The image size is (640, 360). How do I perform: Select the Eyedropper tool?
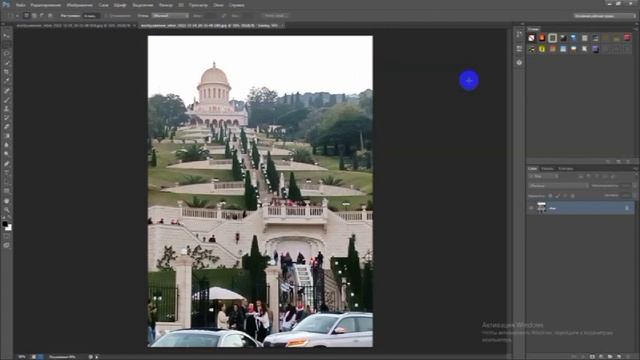(x=6, y=81)
